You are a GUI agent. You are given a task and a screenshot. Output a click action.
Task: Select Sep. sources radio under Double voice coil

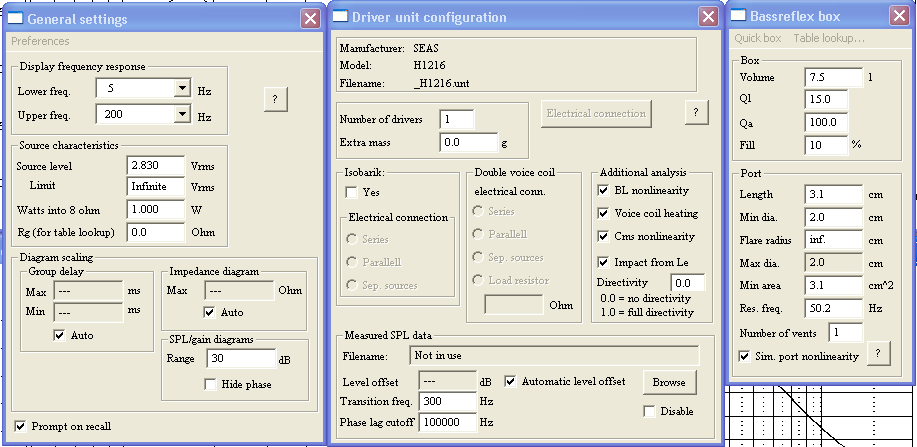pyautogui.click(x=478, y=257)
